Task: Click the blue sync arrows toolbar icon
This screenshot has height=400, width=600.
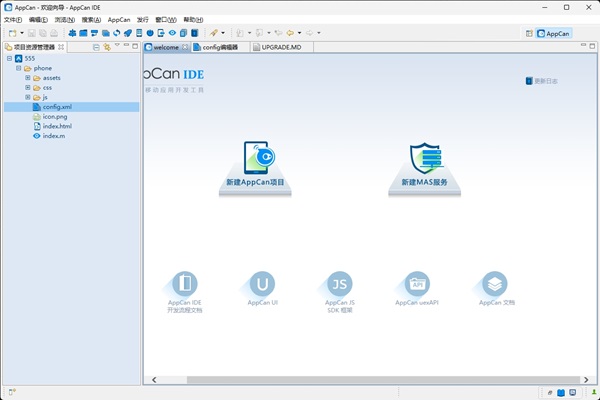Action: tap(117, 33)
